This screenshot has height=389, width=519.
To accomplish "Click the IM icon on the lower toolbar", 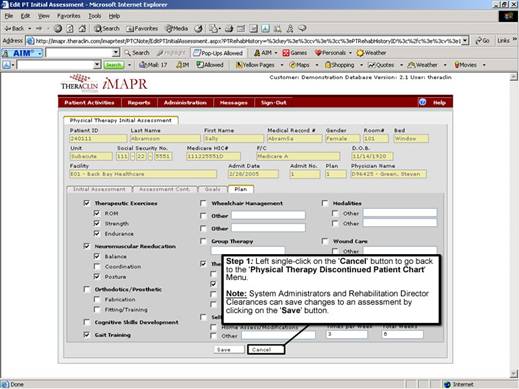I will click(182, 65).
